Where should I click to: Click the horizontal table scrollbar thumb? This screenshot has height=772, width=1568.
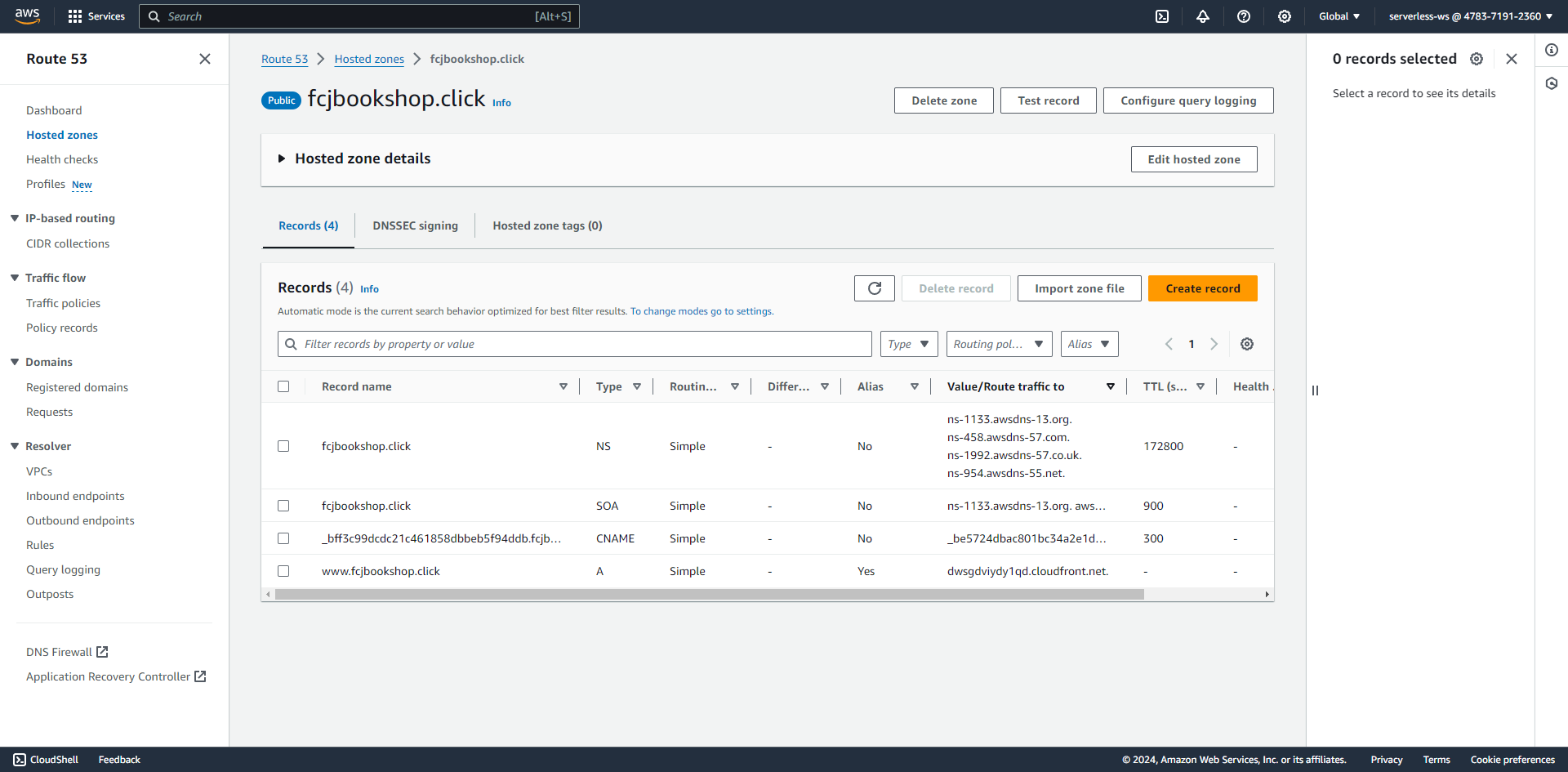click(x=709, y=595)
